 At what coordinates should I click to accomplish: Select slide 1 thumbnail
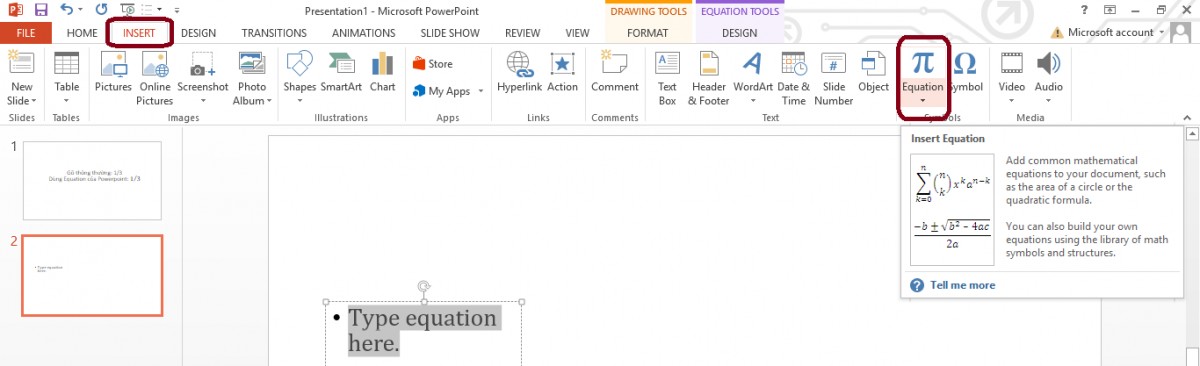coord(92,181)
